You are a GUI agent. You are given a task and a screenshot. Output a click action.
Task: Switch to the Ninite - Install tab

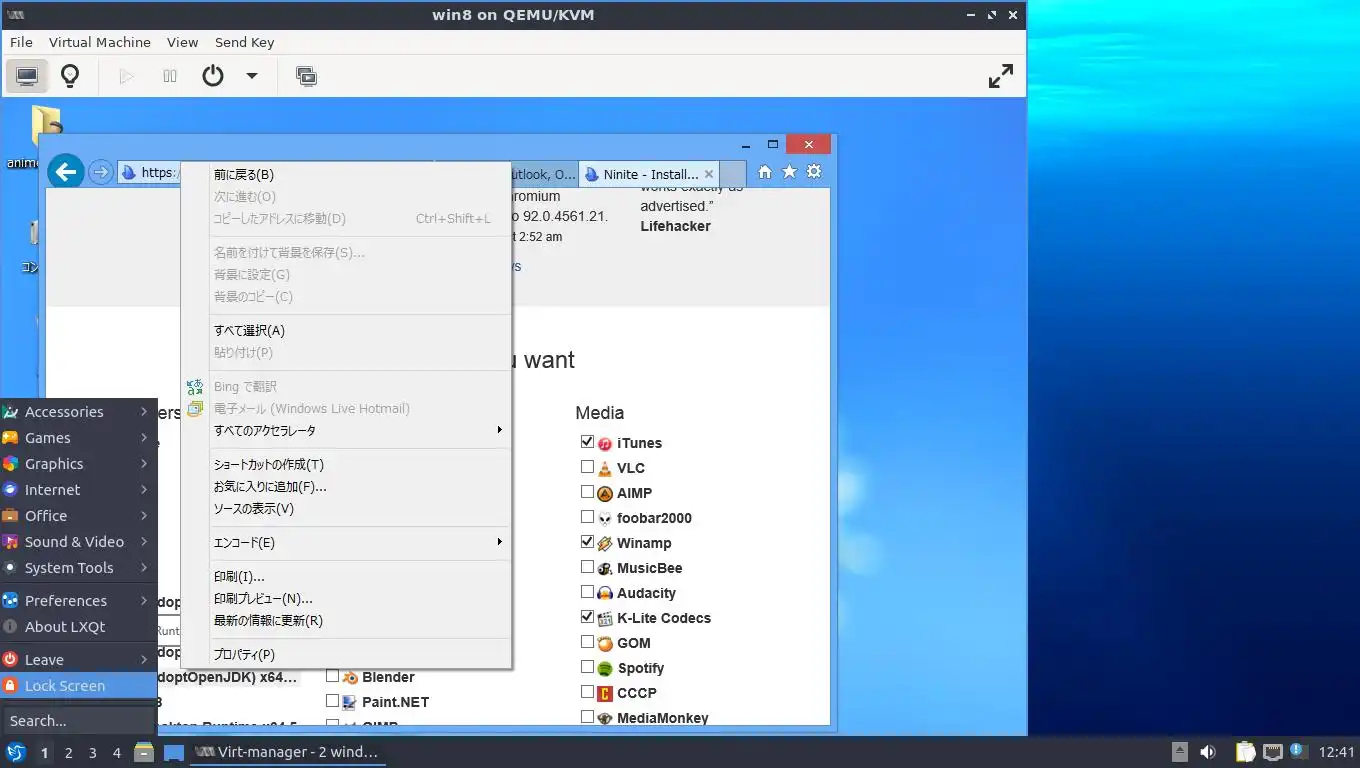click(x=648, y=174)
